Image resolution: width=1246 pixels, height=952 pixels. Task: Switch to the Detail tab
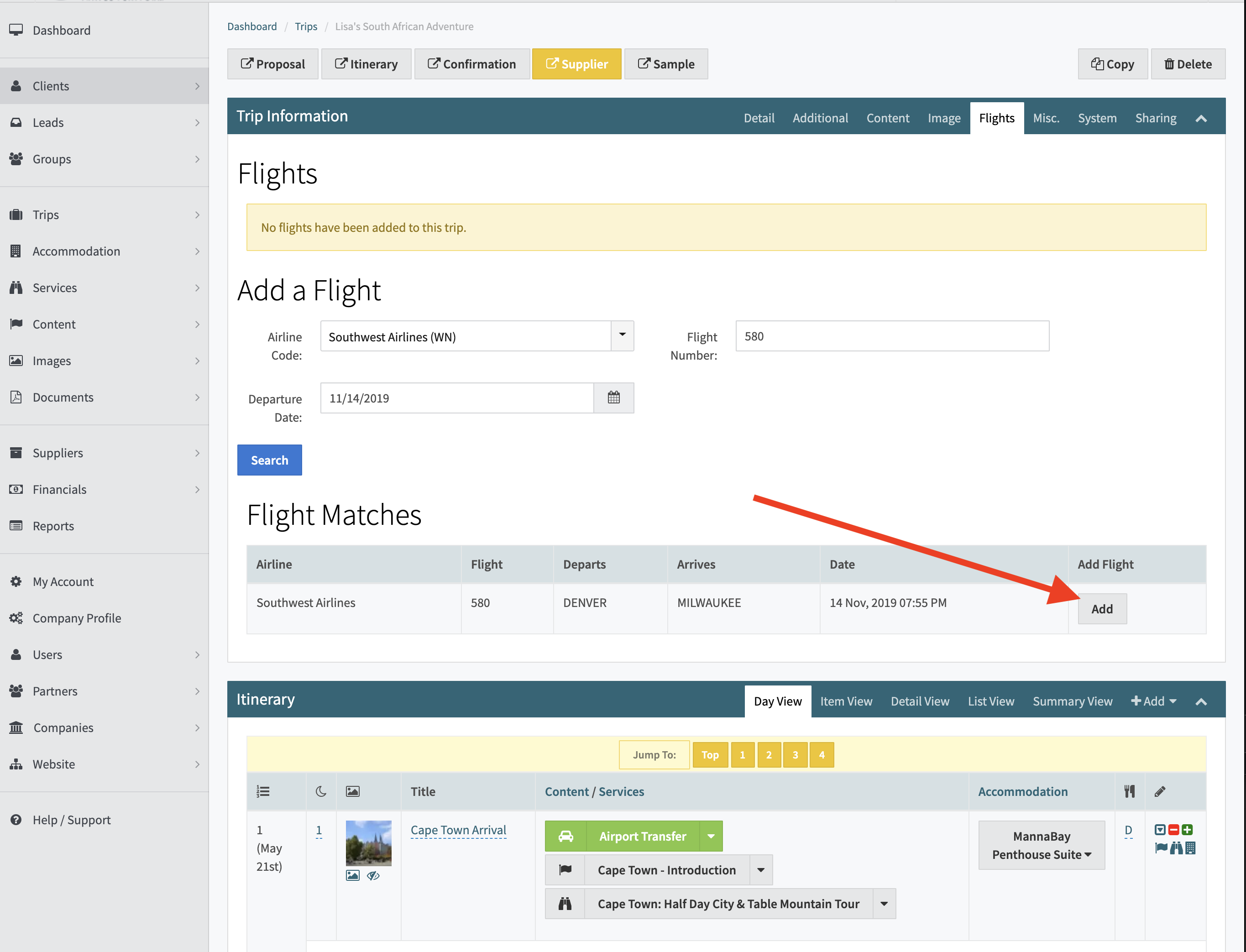[x=759, y=118]
